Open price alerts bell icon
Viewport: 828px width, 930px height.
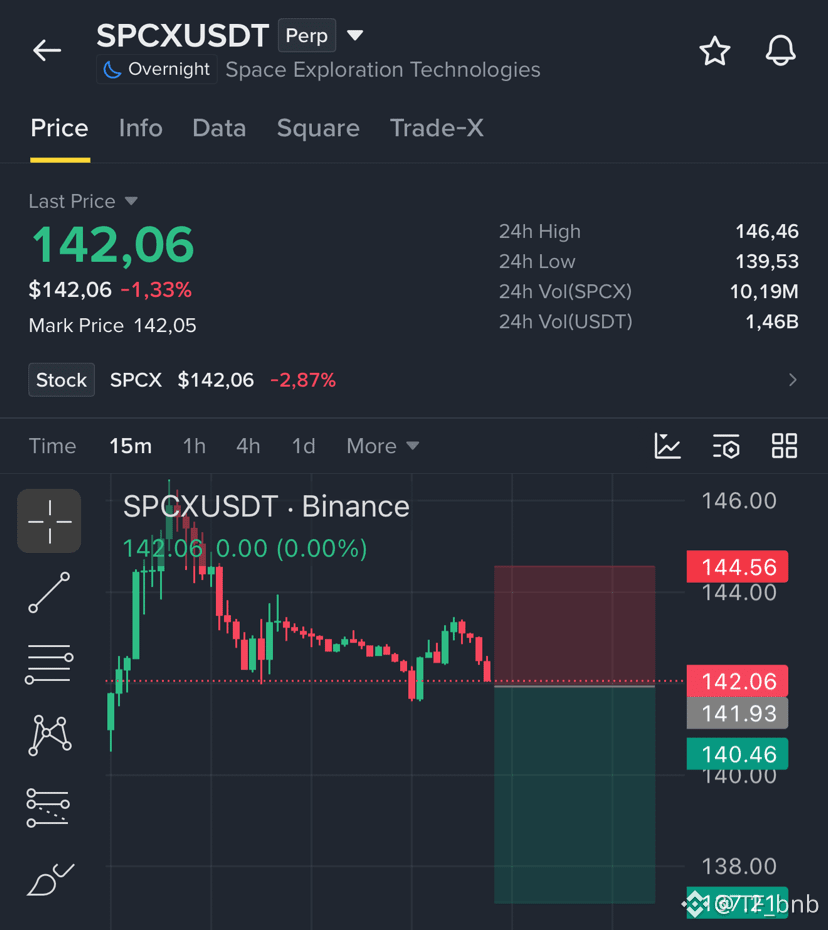click(x=780, y=50)
